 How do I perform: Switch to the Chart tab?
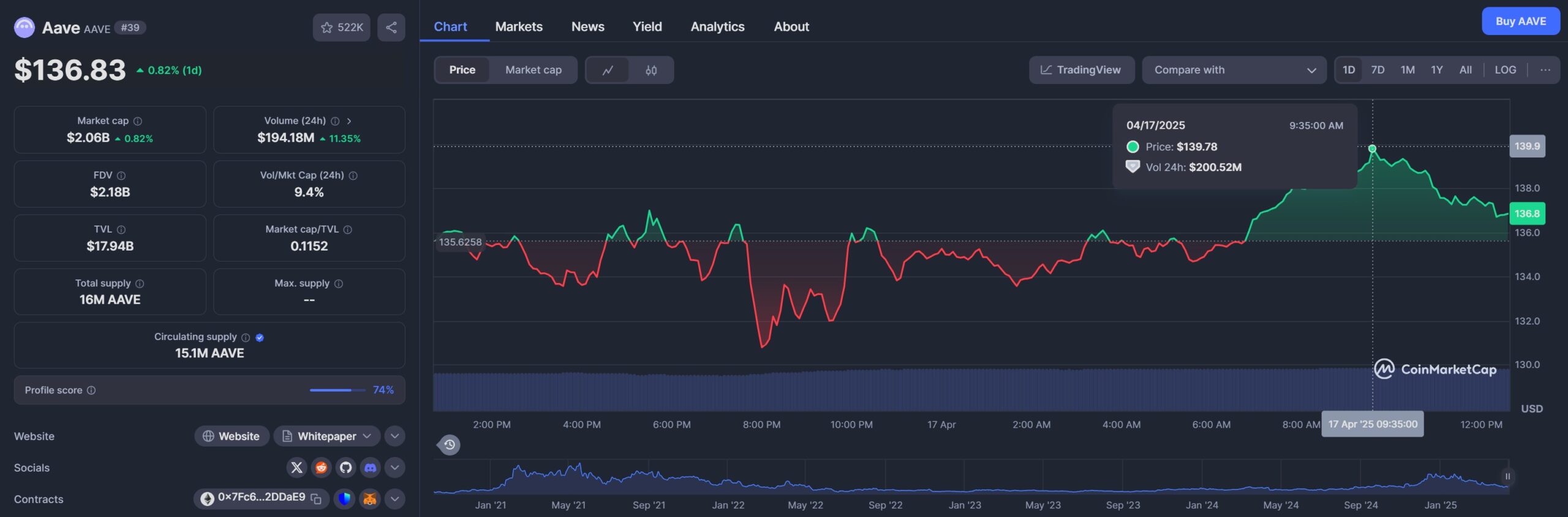(451, 26)
